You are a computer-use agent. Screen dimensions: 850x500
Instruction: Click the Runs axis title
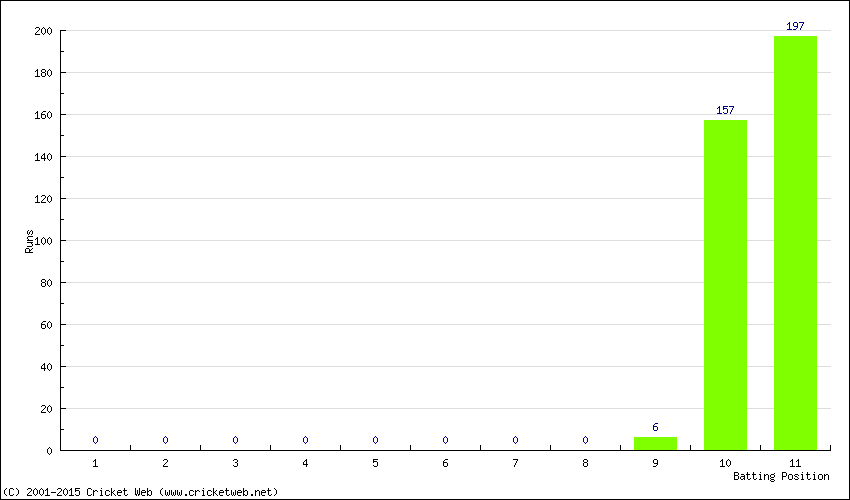click(x=29, y=241)
